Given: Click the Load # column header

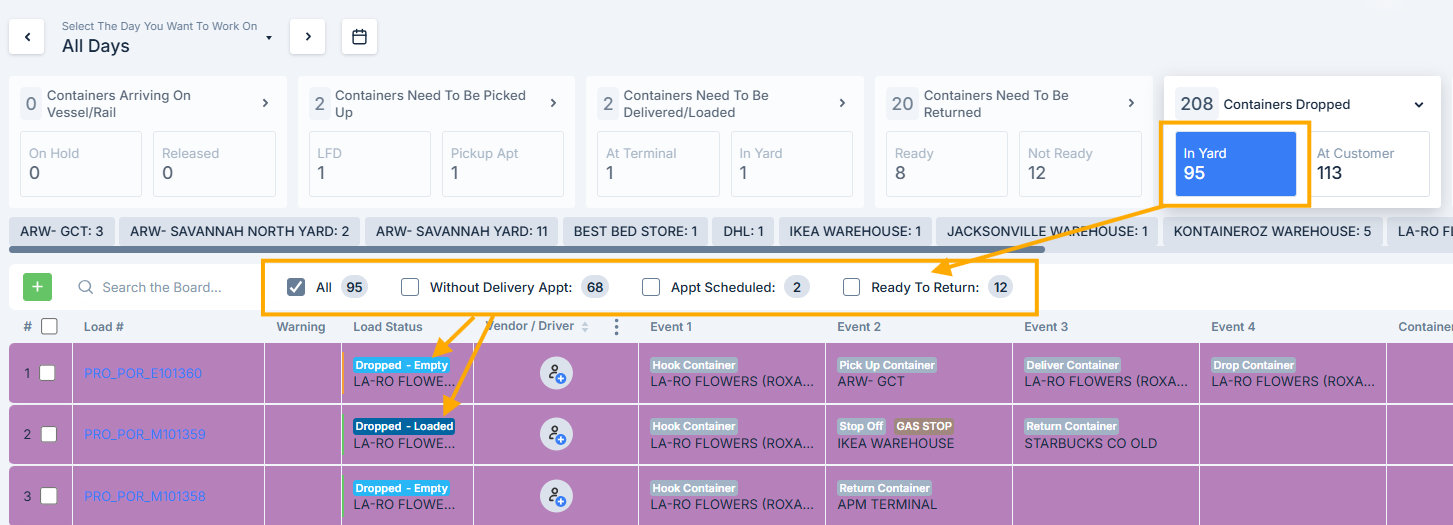Looking at the screenshot, I should 104,327.
